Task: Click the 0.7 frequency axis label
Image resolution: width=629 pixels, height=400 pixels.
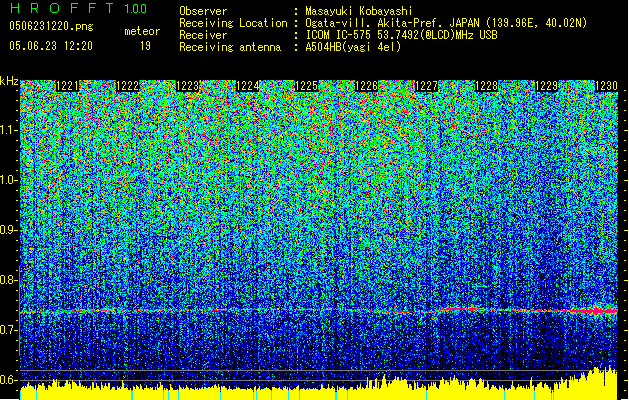Action: pyautogui.click(x=9, y=330)
